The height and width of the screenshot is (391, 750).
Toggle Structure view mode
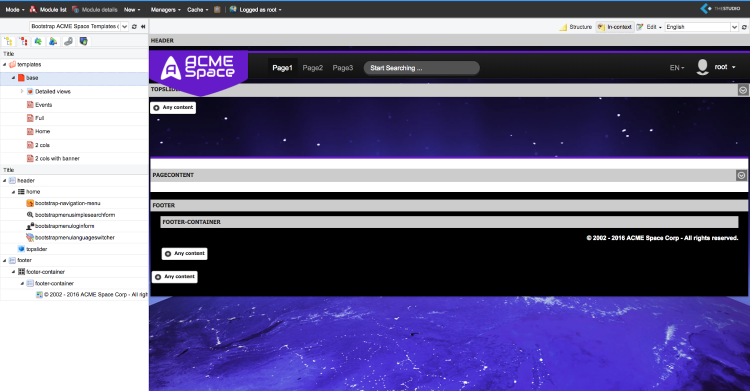point(576,27)
